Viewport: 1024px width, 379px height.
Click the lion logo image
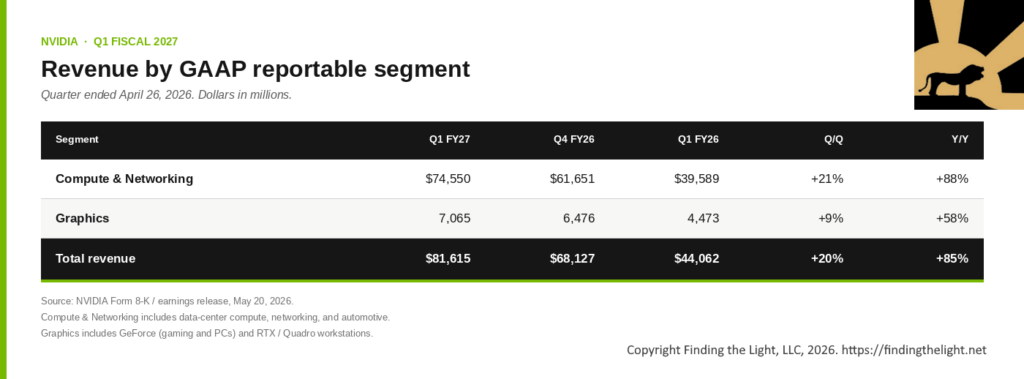pyautogui.click(x=968, y=55)
